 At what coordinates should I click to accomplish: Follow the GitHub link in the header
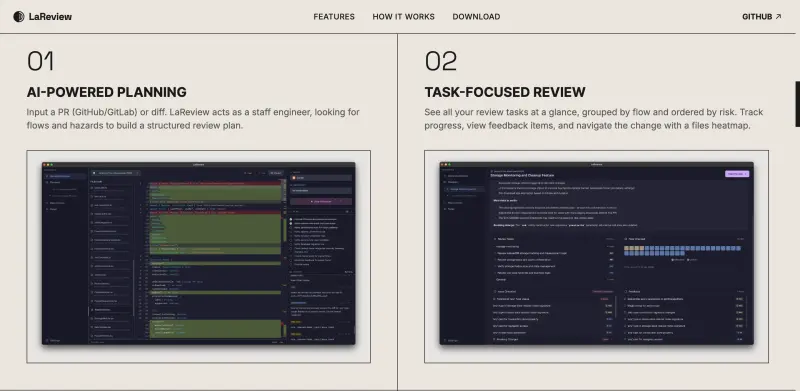point(762,17)
